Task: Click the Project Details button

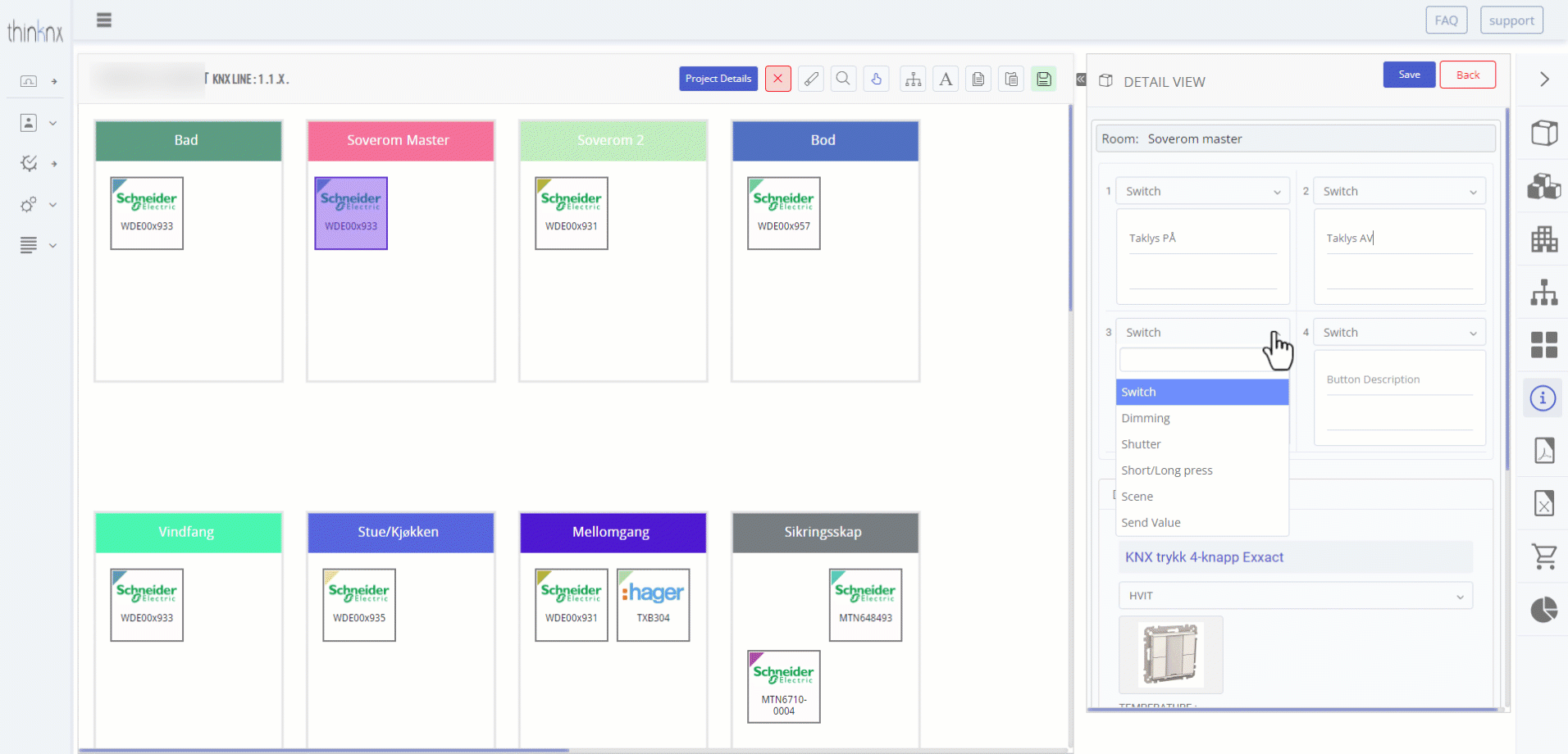Action: (x=718, y=79)
